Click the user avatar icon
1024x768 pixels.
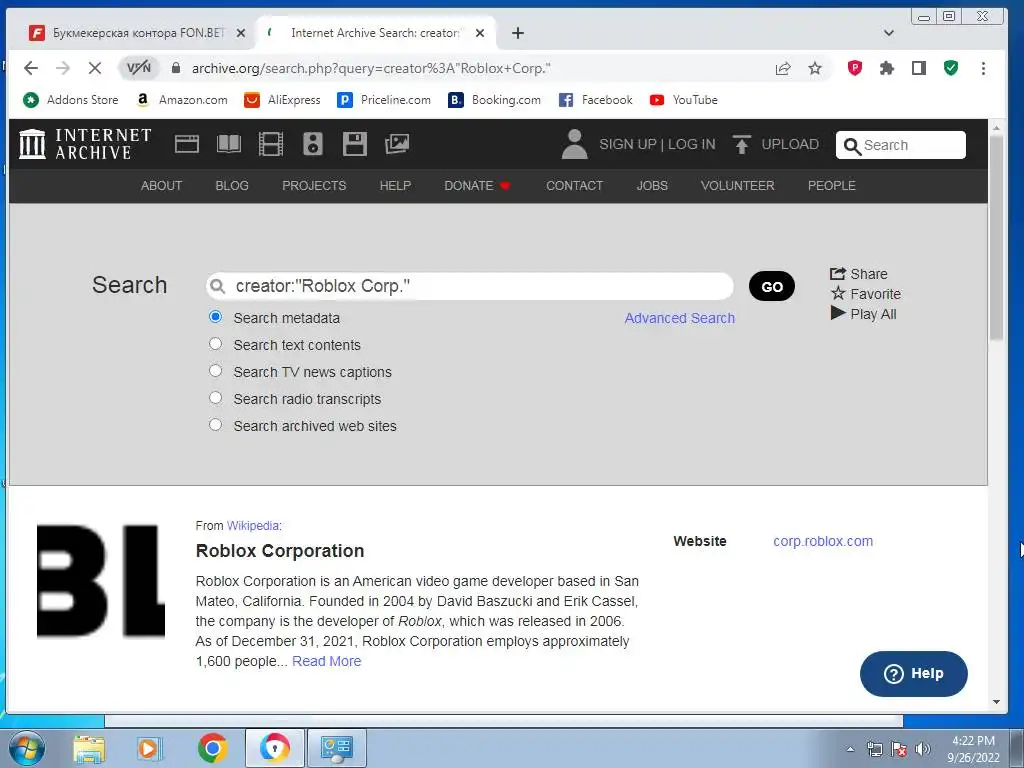(575, 144)
